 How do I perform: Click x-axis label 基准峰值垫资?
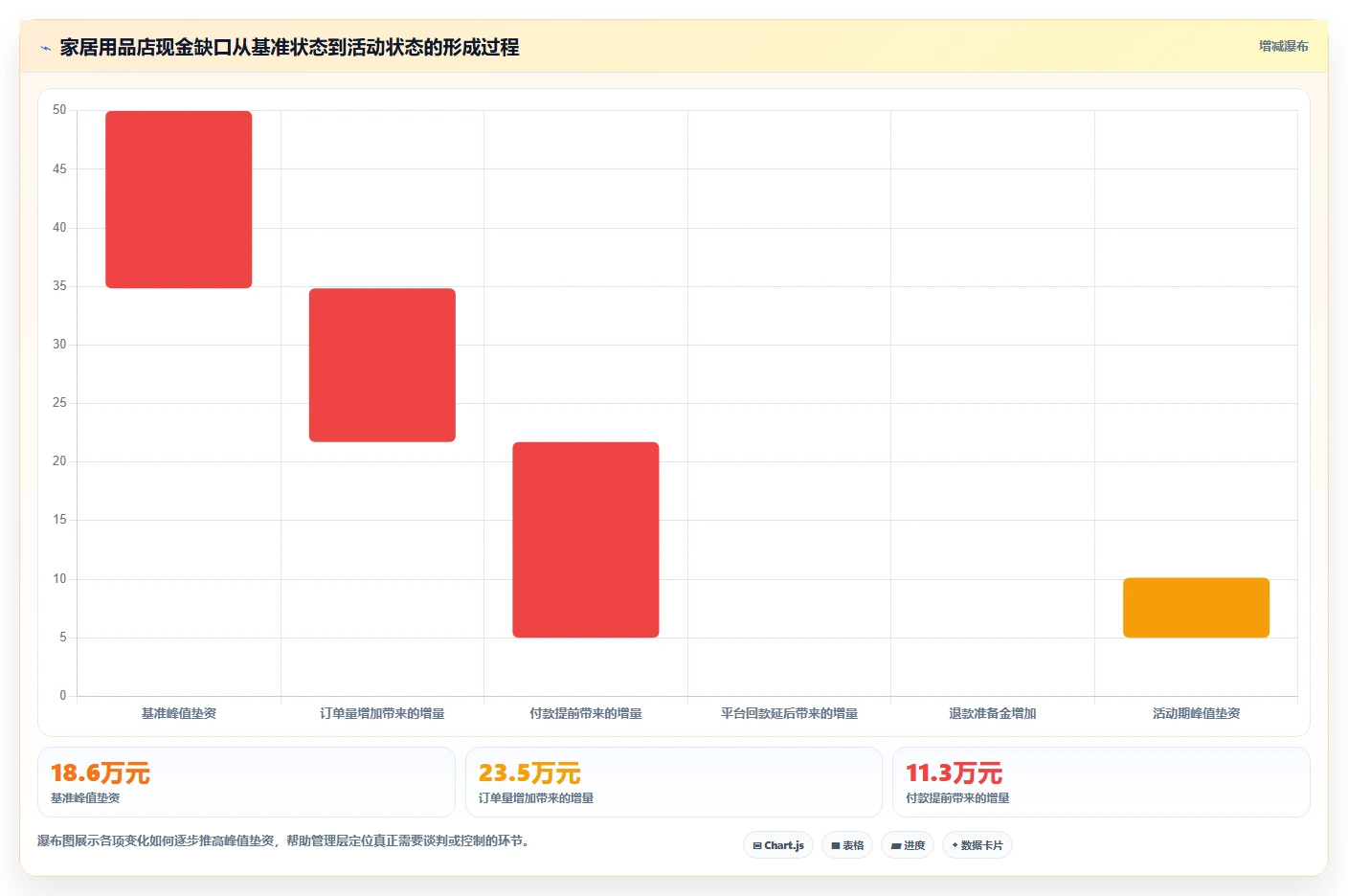tap(179, 713)
